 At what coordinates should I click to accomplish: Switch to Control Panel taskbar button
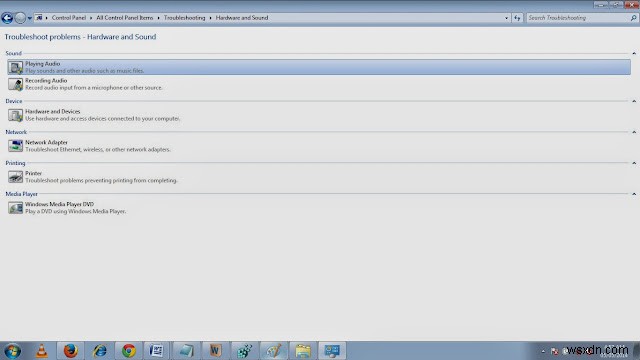(332, 351)
